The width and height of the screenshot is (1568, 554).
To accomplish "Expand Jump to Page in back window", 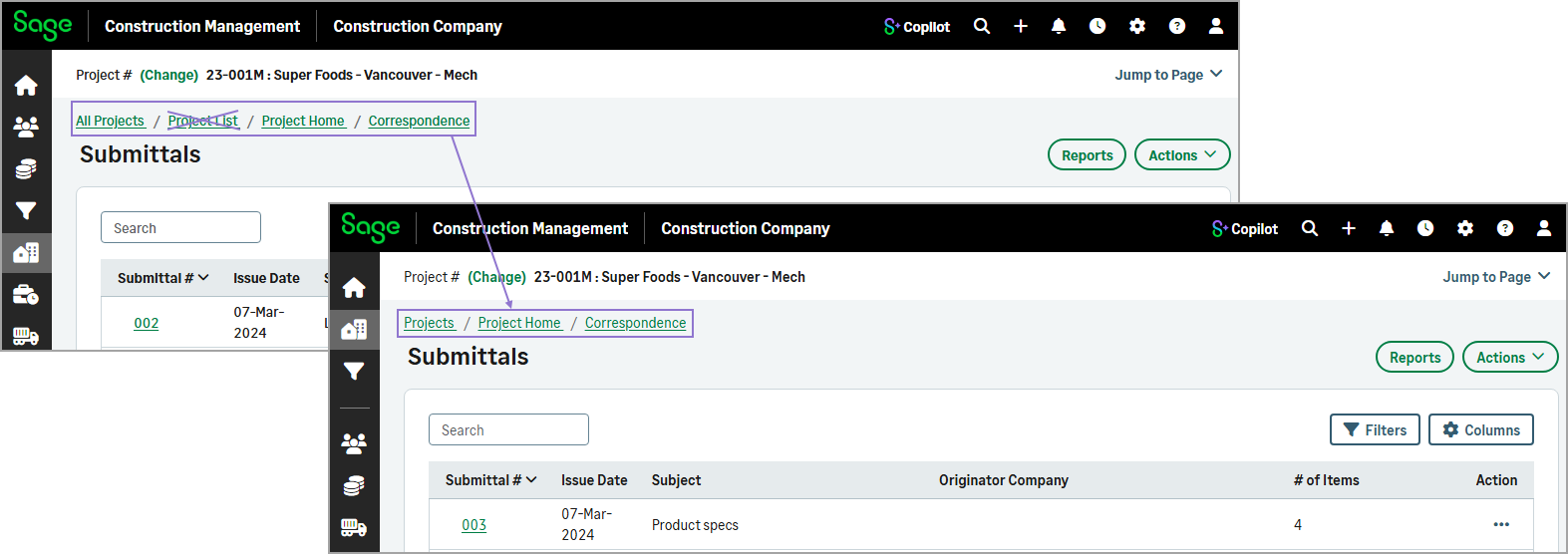I will point(1168,75).
